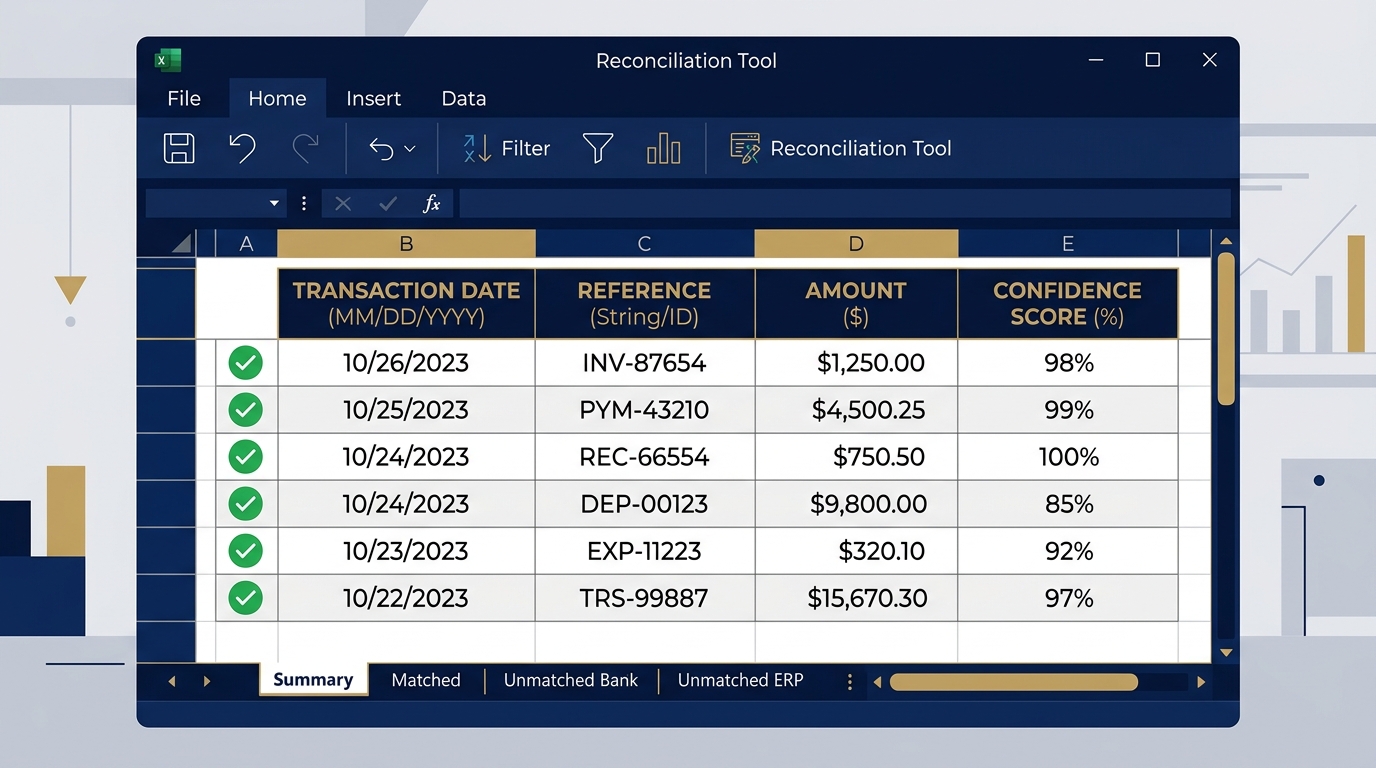Click previous sheet navigation arrow
The width and height of the screenshot is (1376, 768).
(172, 681)
